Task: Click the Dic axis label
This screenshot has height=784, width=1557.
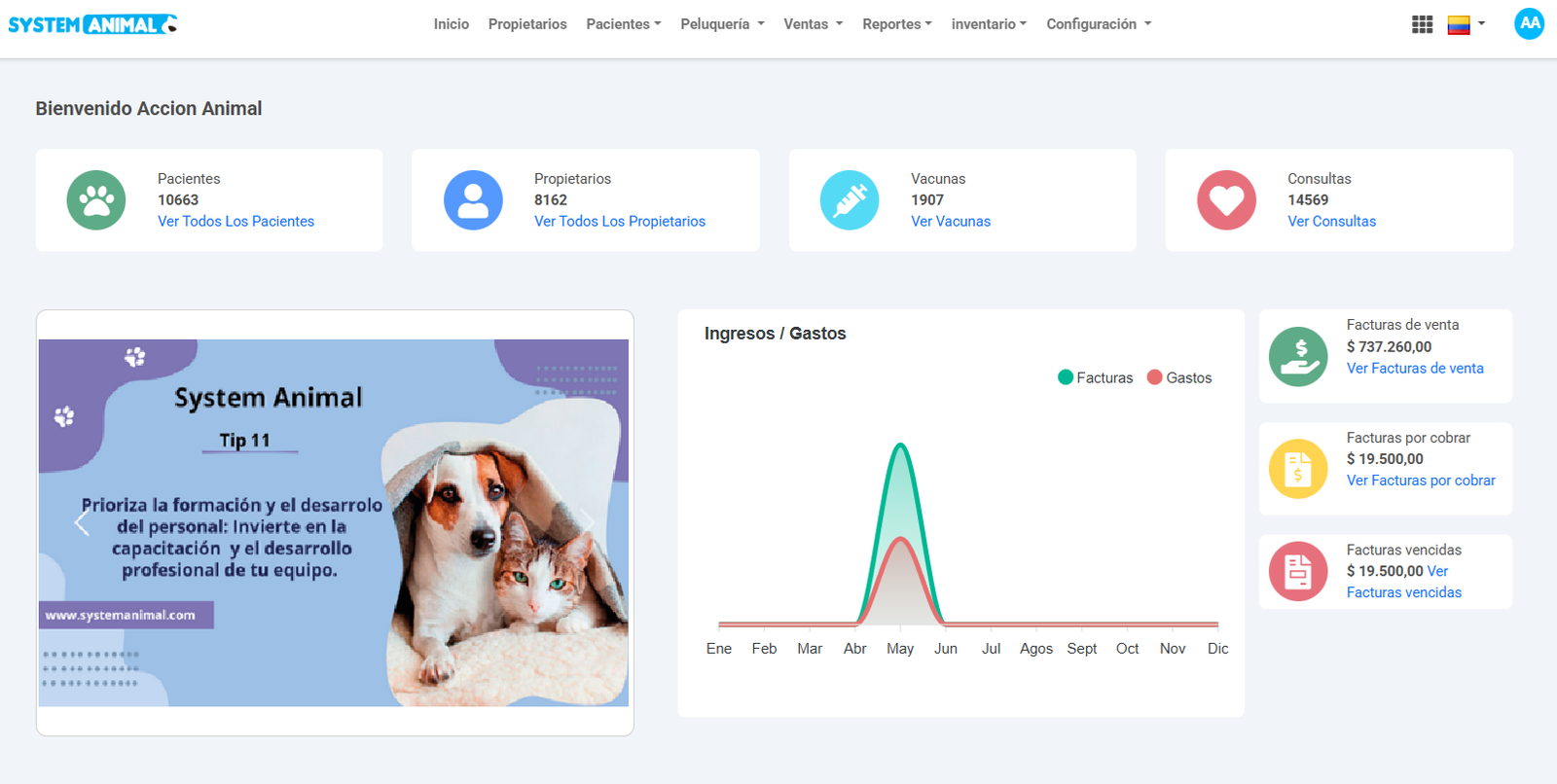Action: click(1218, 649)
